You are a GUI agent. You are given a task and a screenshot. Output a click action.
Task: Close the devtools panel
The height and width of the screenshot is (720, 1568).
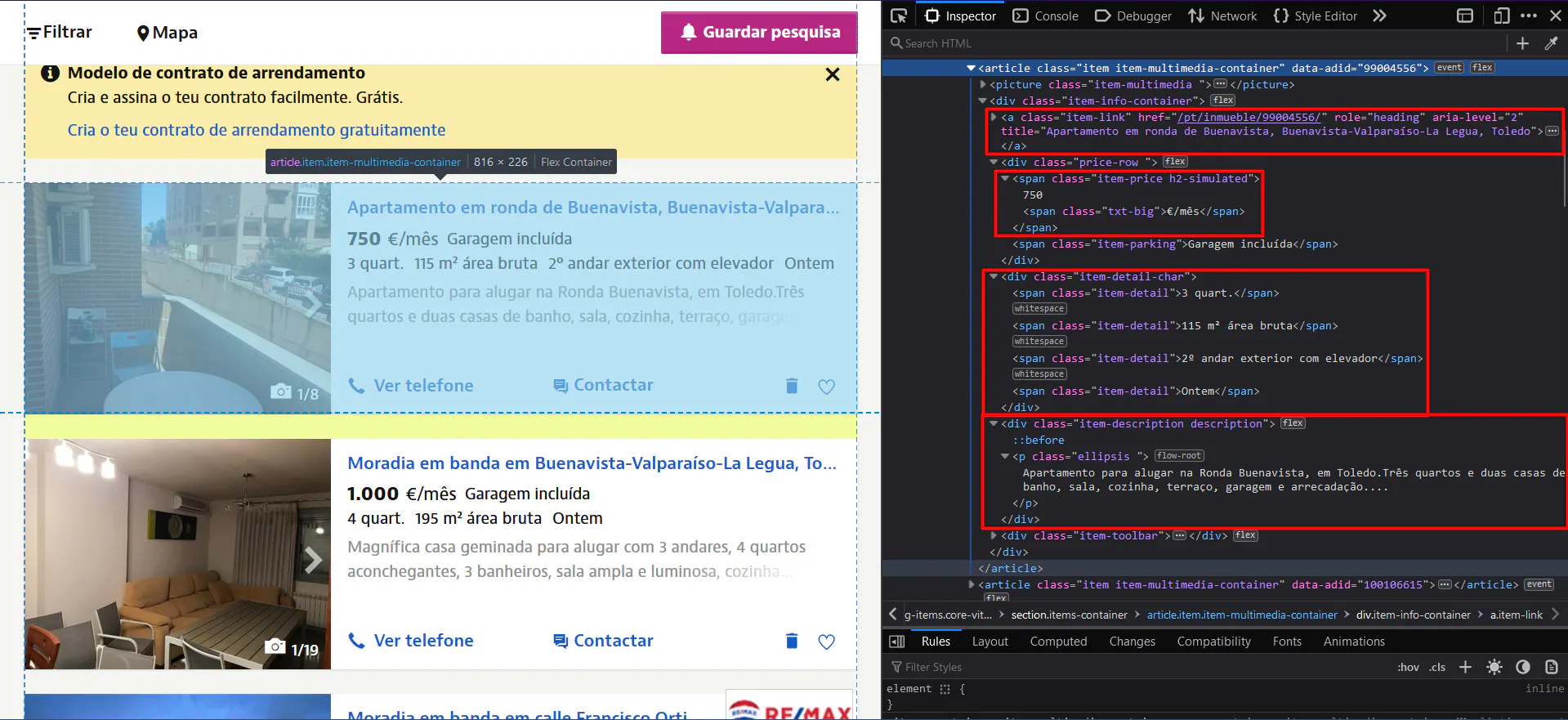tap(1556, 16)
